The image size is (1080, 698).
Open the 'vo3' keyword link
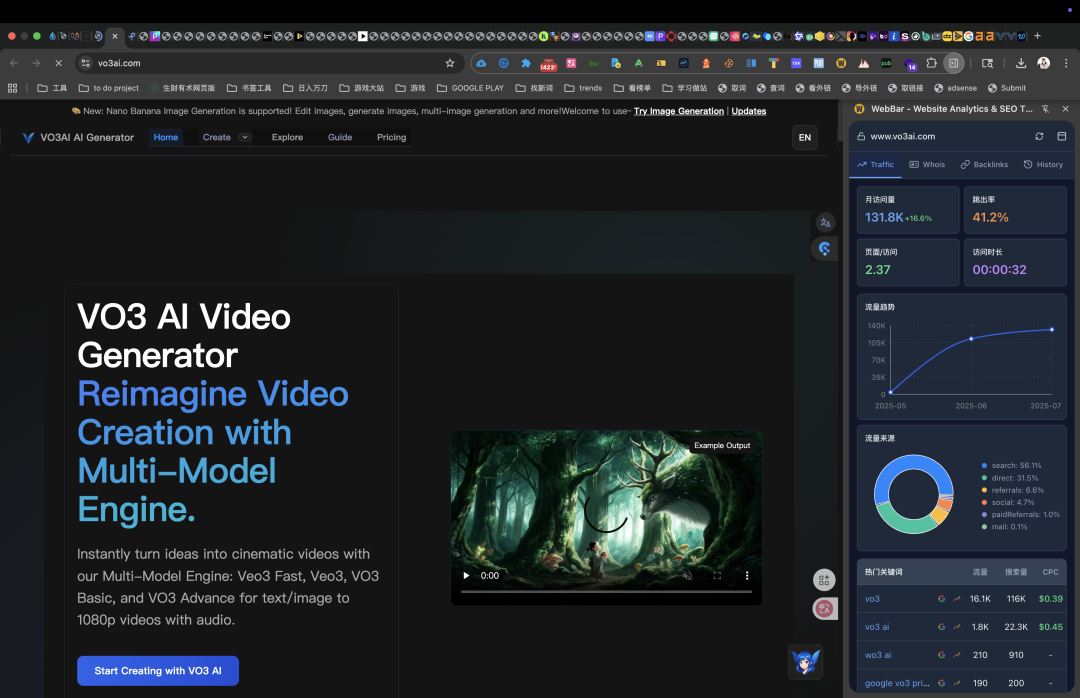coord(872,599)
